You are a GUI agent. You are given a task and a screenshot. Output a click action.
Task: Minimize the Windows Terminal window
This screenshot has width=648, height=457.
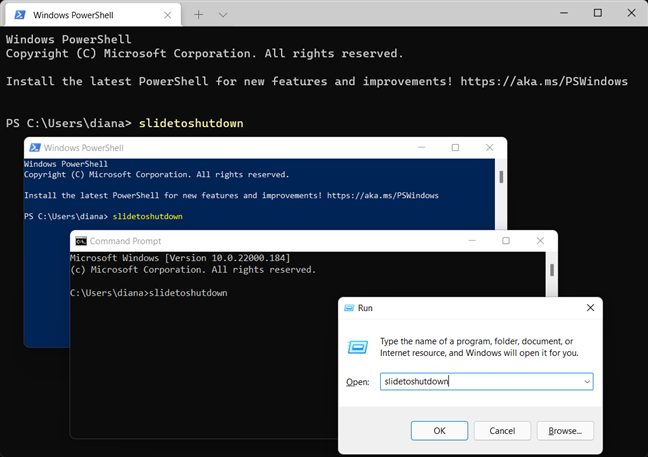click(564, 13)
